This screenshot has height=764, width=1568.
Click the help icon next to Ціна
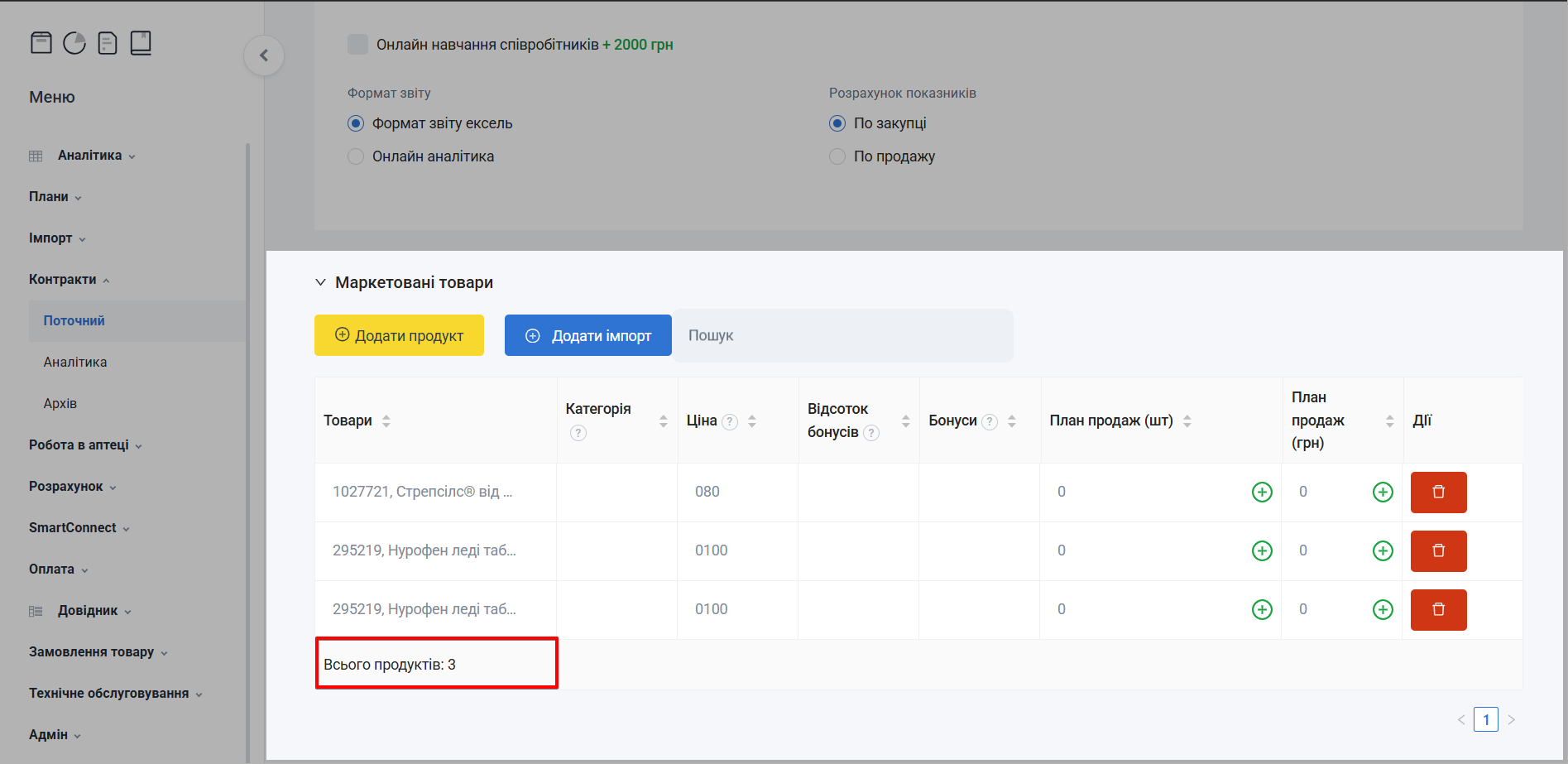point(730,422)
